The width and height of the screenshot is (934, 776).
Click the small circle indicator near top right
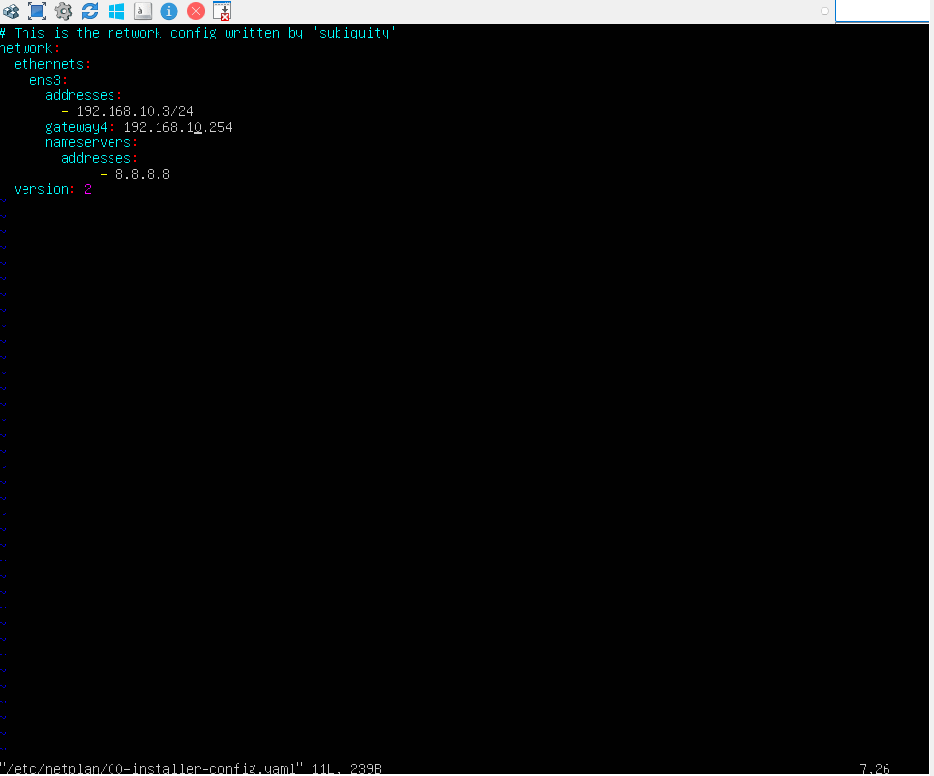[824, 11]
